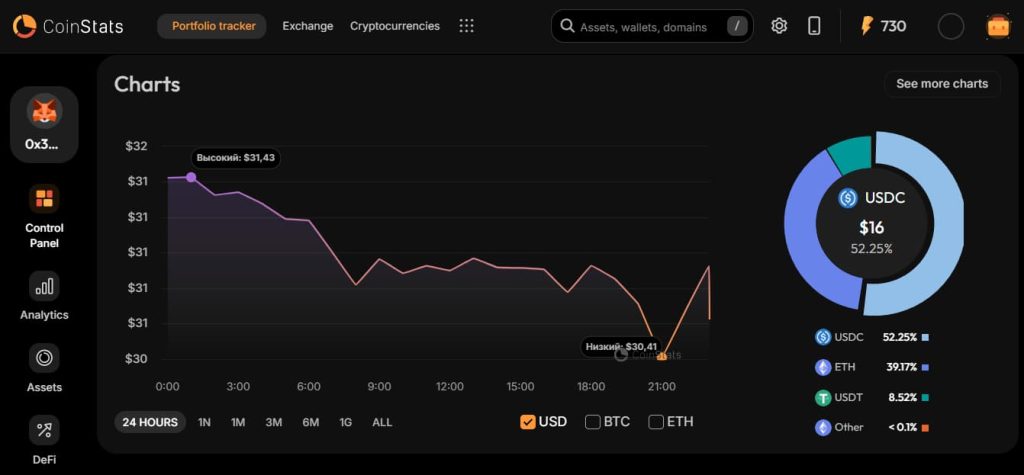1024x475 pixels.
Task: Open the DeFi sidebar section
Action: (44, 431)
